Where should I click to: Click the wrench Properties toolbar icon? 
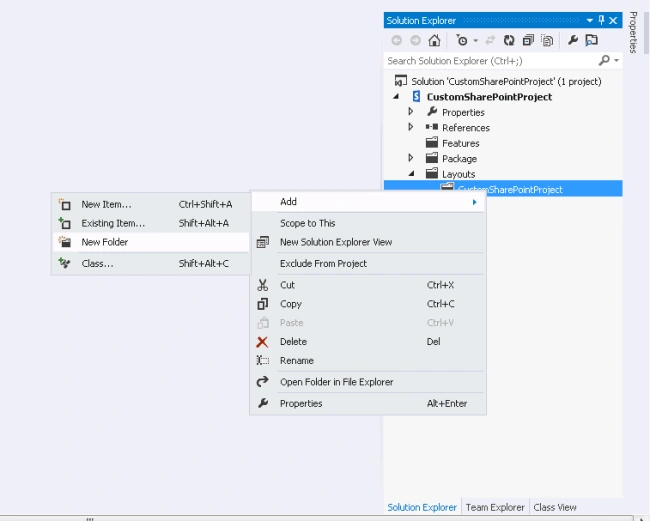pyautogui.click(x=573, y=40)
